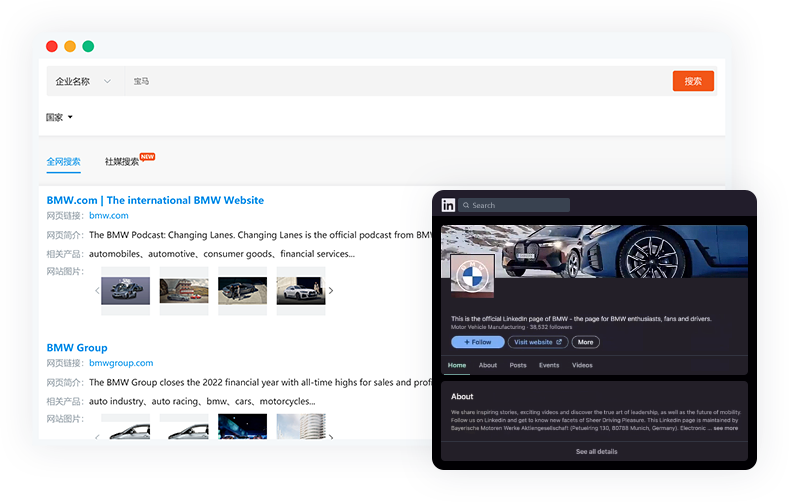789x502 pixels.
Task: Open the LinkedIn More button
Action: coord(585,342)
